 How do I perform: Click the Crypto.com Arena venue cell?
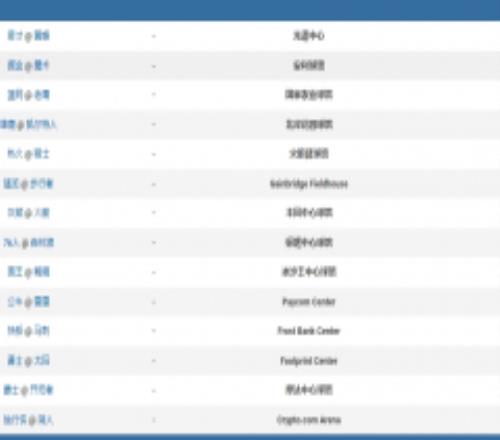(x=309, y=420)
